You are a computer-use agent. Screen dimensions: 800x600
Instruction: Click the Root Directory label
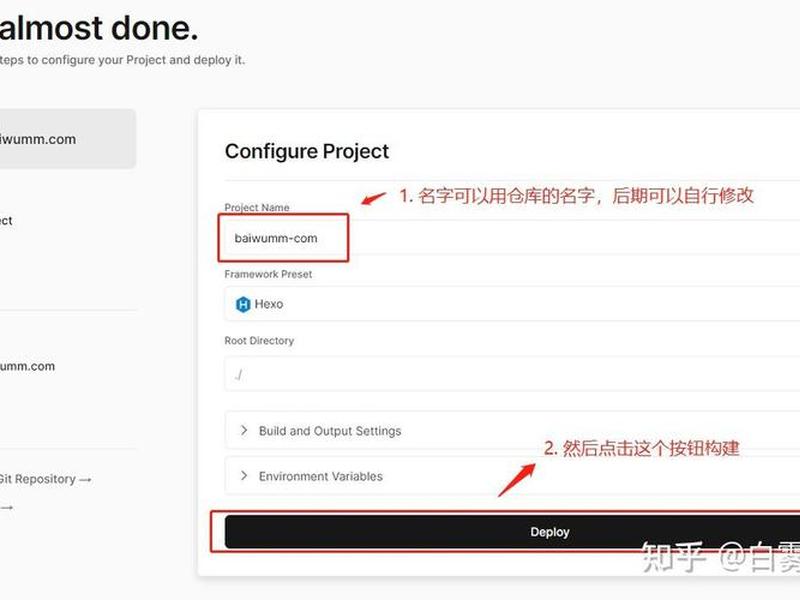click(x=259, y=340)
